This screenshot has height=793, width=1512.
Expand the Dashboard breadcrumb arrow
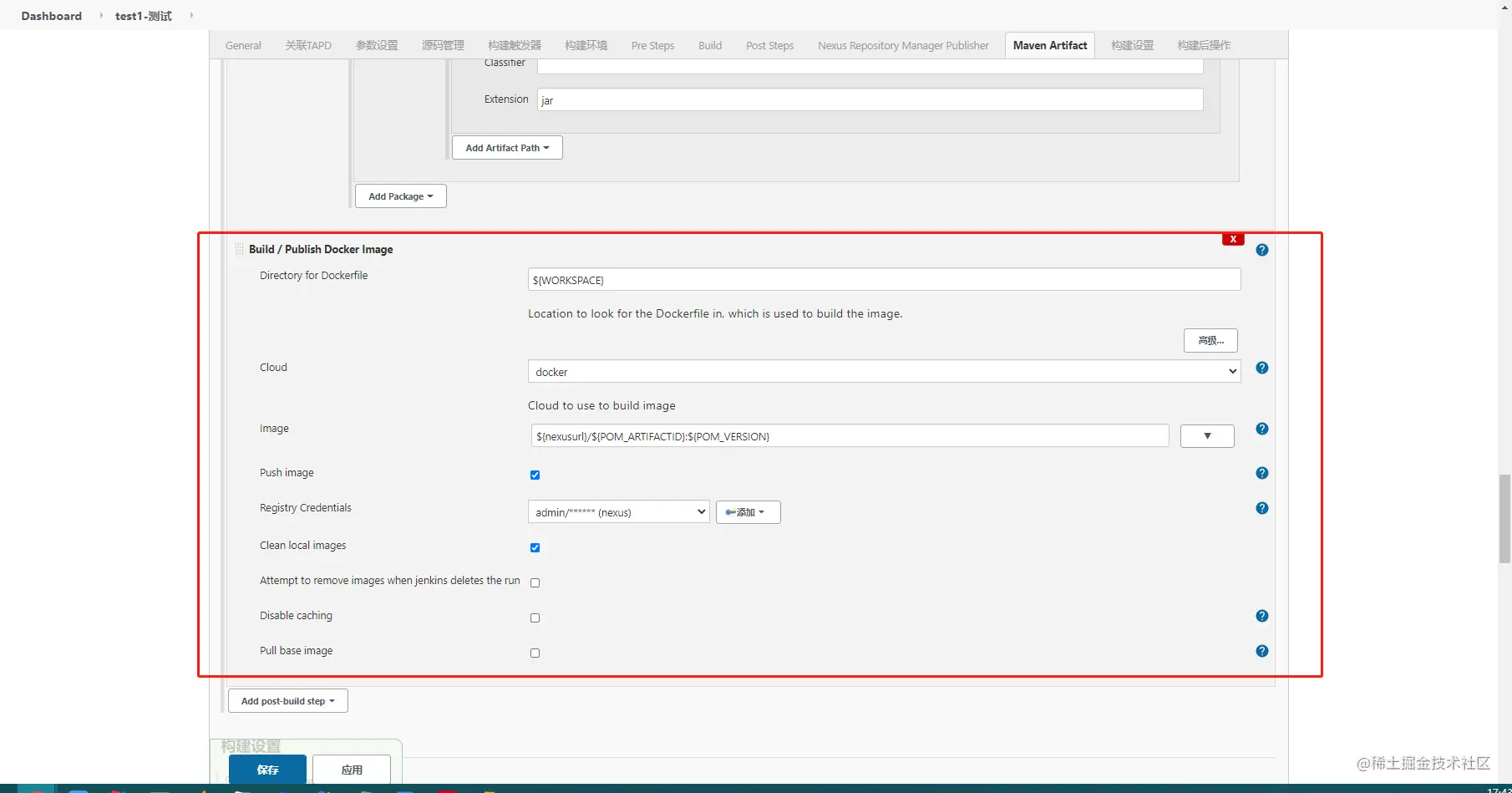click(101, 15)
